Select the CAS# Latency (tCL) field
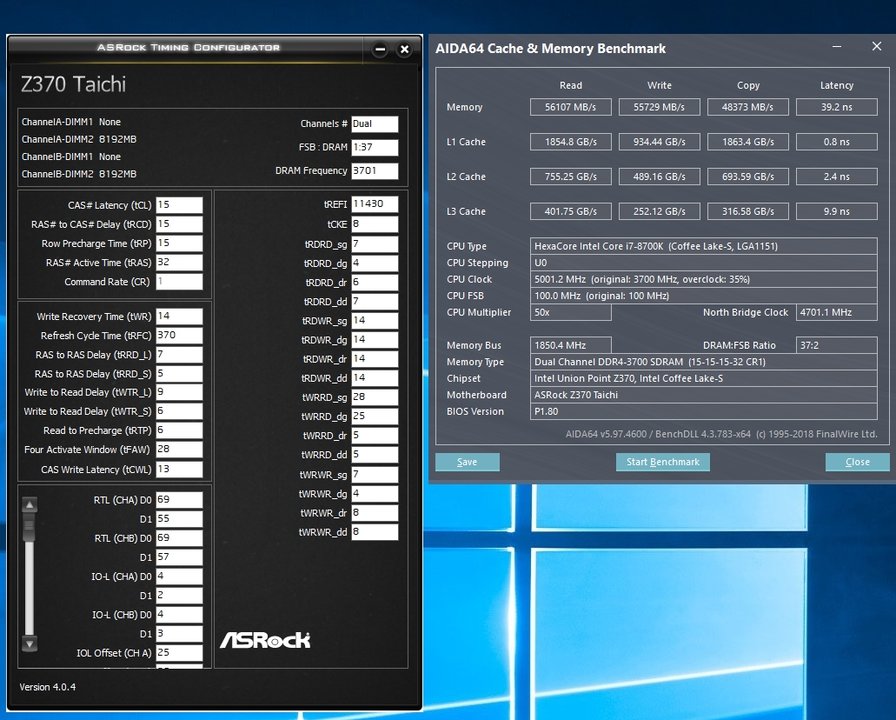The width and height of the screenshot is (896, 720). pyautogui.click(x=179, y=205)
